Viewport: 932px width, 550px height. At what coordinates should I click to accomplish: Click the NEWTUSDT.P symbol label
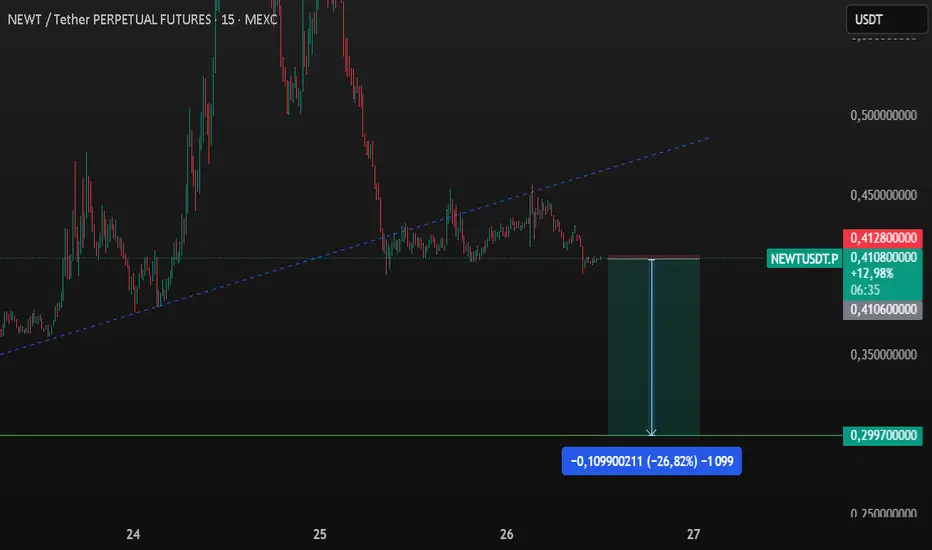(x=804, y=259)
